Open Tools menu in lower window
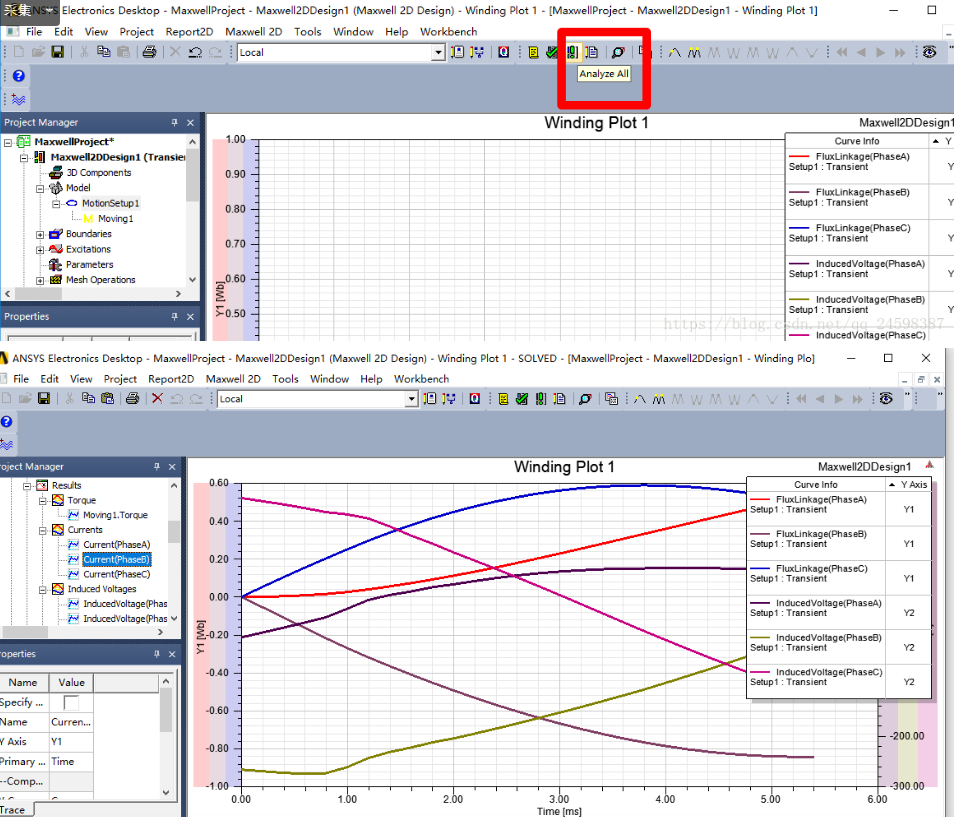This screenshot has height=817, width=955. click(x=285, y=379)
